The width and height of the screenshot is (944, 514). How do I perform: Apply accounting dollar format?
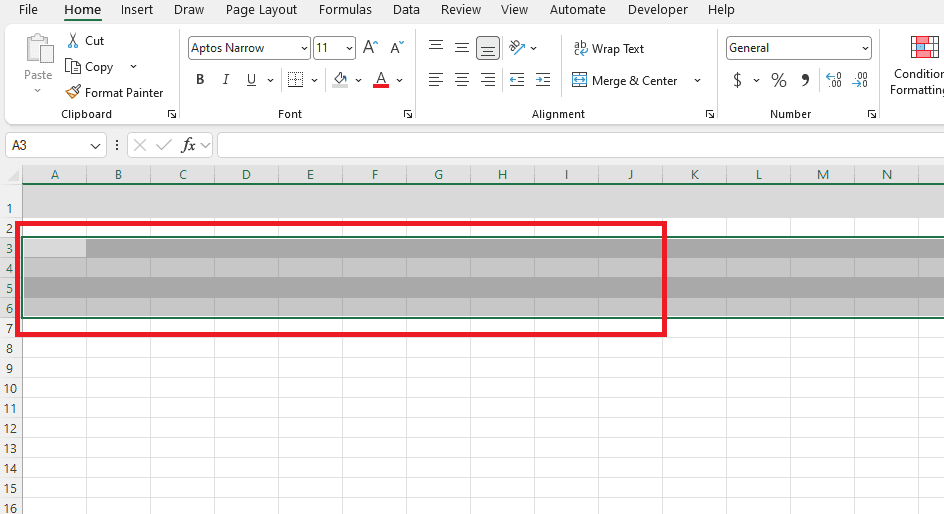[x=737, y=80]
